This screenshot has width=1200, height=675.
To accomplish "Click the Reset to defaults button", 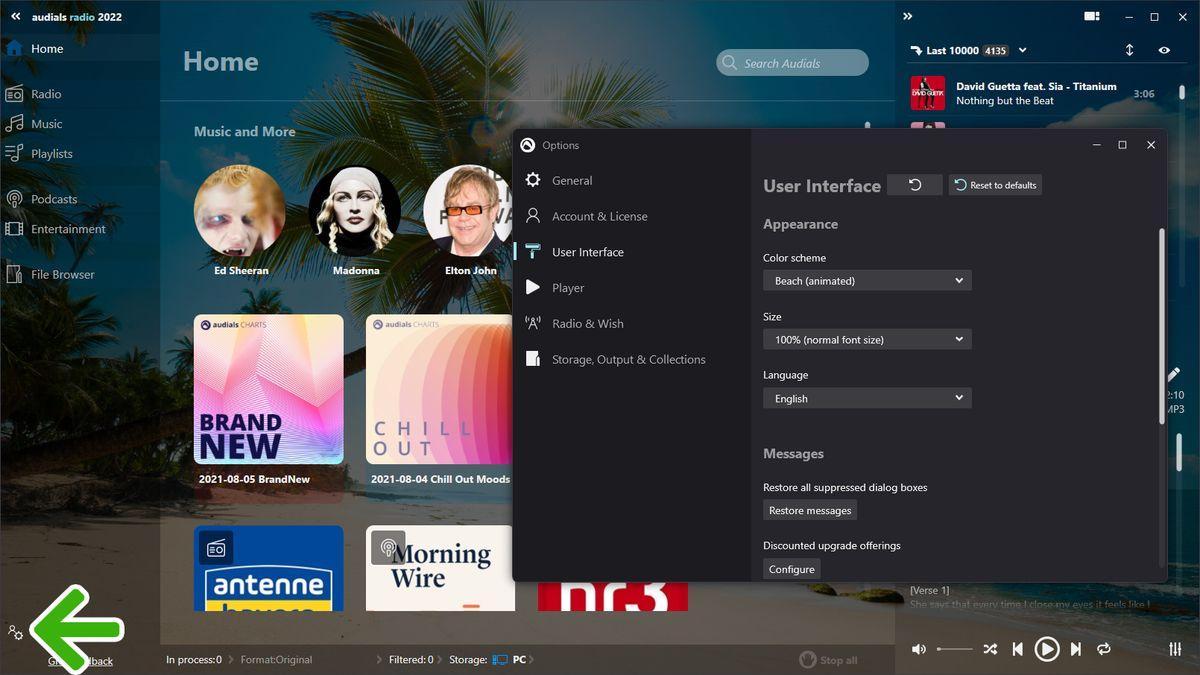I will [x=995, y=185].
